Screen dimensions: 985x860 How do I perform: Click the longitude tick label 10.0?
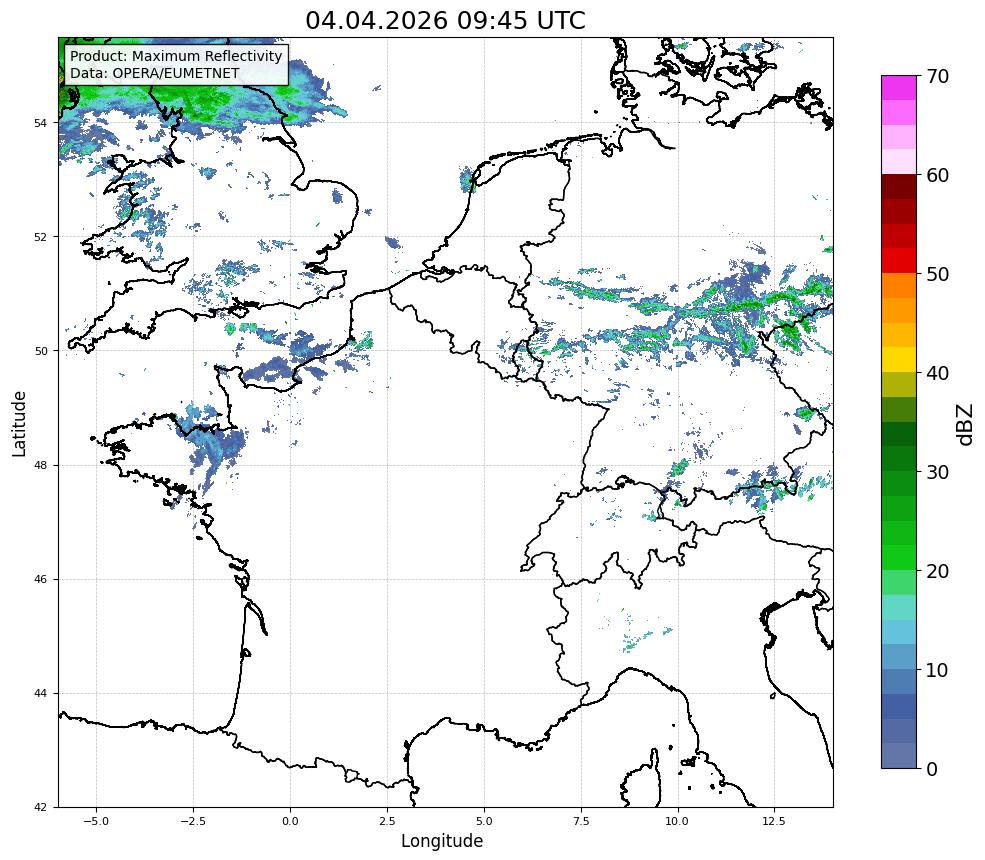(x=678, y=821)
